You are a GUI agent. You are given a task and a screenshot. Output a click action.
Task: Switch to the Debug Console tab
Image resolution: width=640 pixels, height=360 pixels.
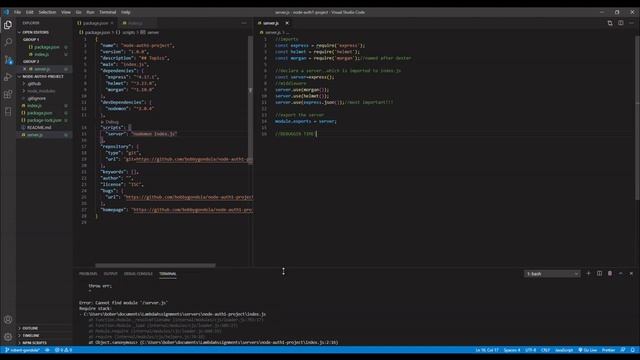coord(138,274)
